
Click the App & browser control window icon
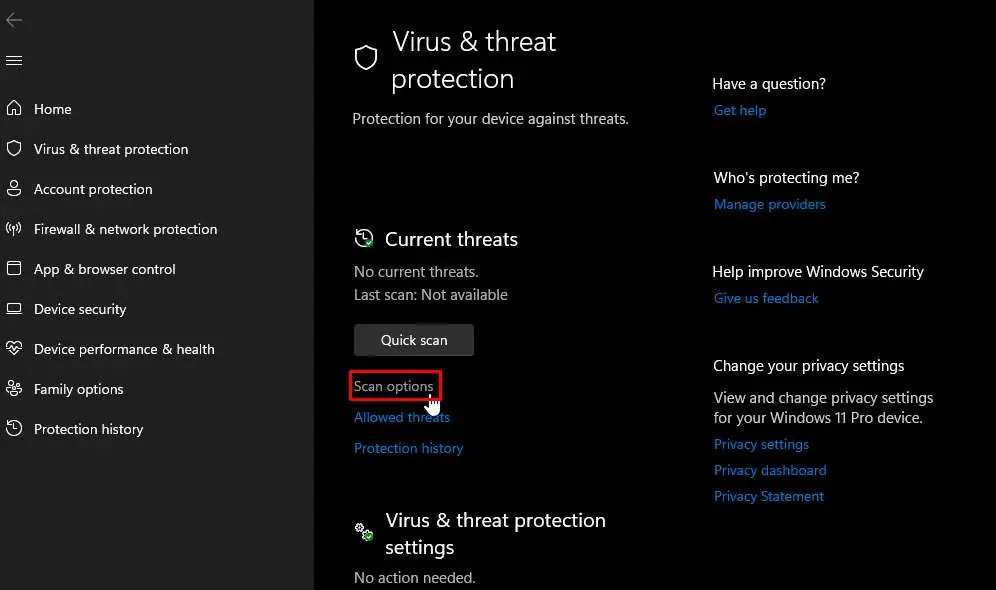pyautogui.click(x=14, y=268)
